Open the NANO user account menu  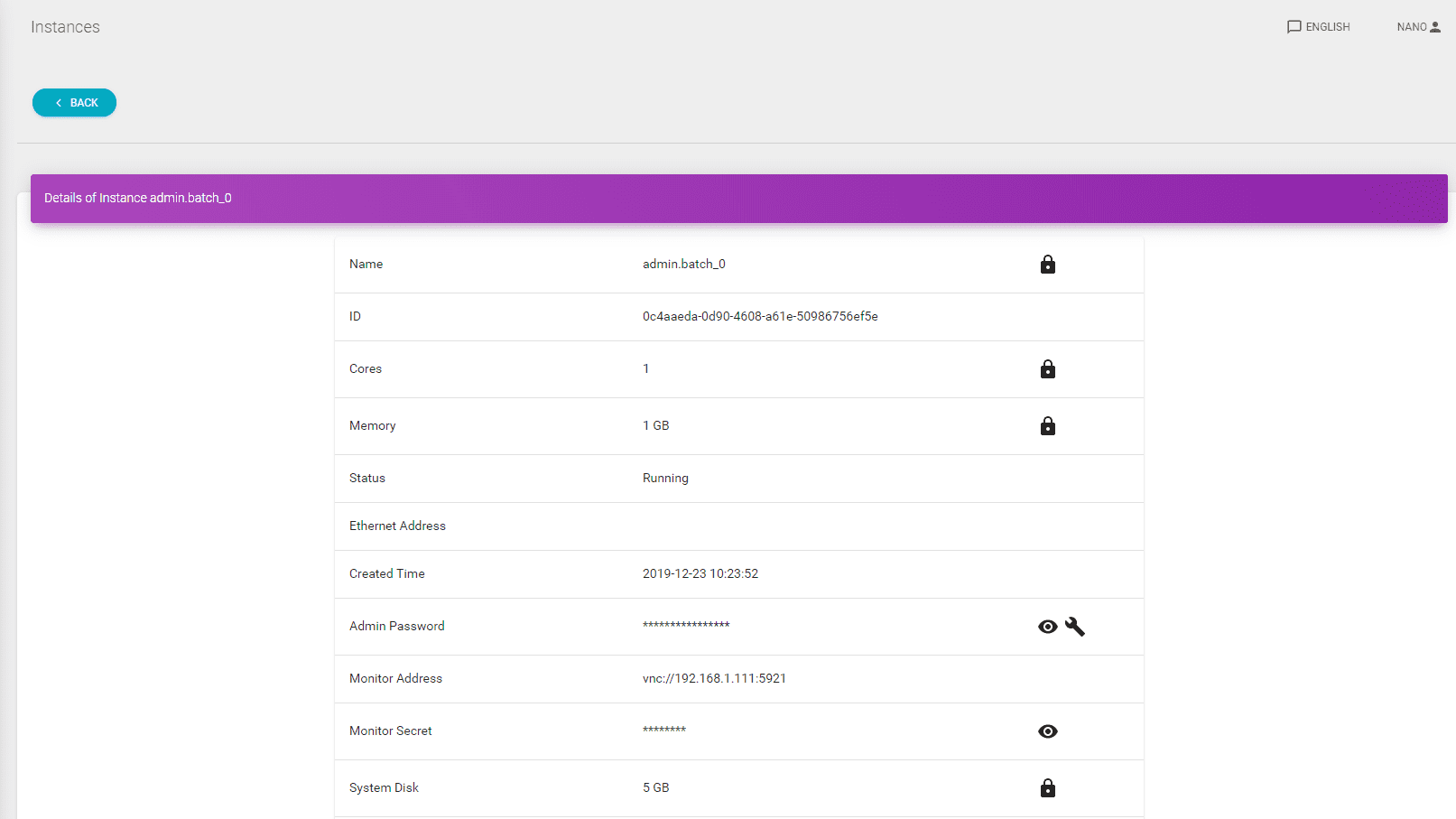(x=1418, y=27)
